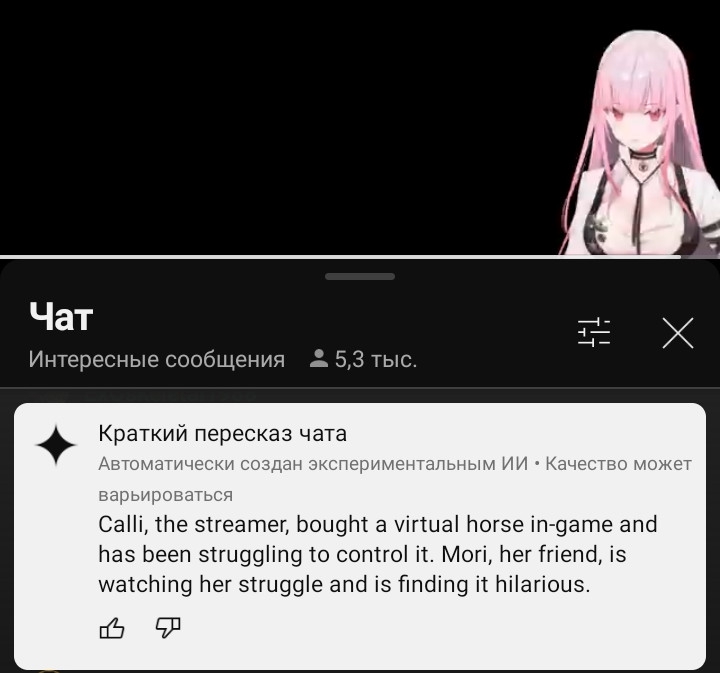Image resolution: width=720 pixels, height=673 pixels.
Task: Tap the black video player area
Action: pos(276,127)
